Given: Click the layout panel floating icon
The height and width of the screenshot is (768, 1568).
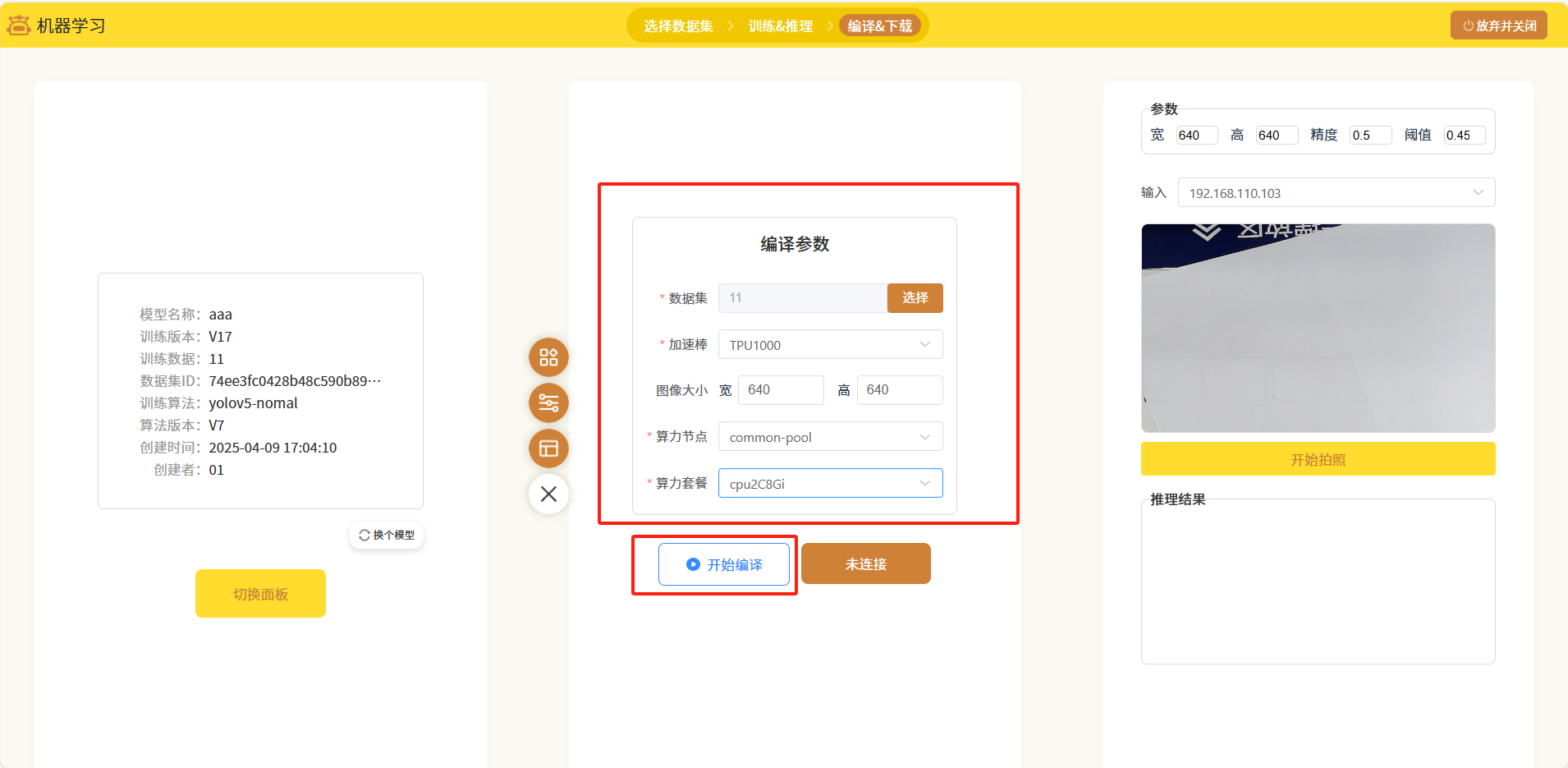Looking at the screenshot, I should pos(548,448).
